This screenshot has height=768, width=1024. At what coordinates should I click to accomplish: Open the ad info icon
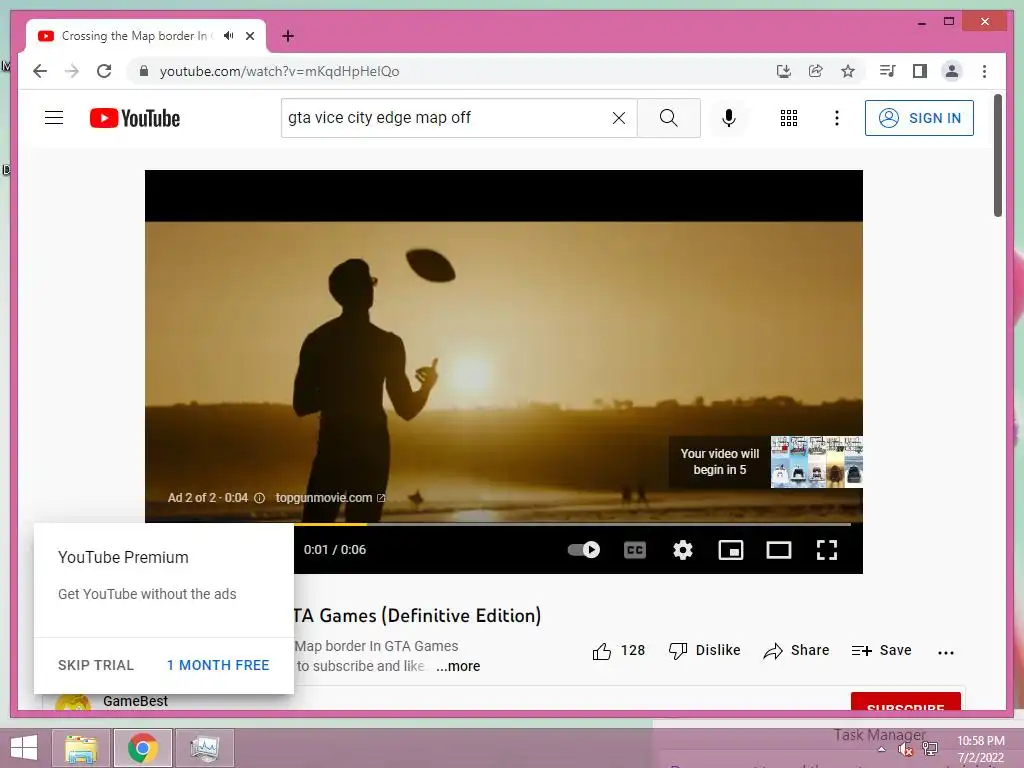259,498
